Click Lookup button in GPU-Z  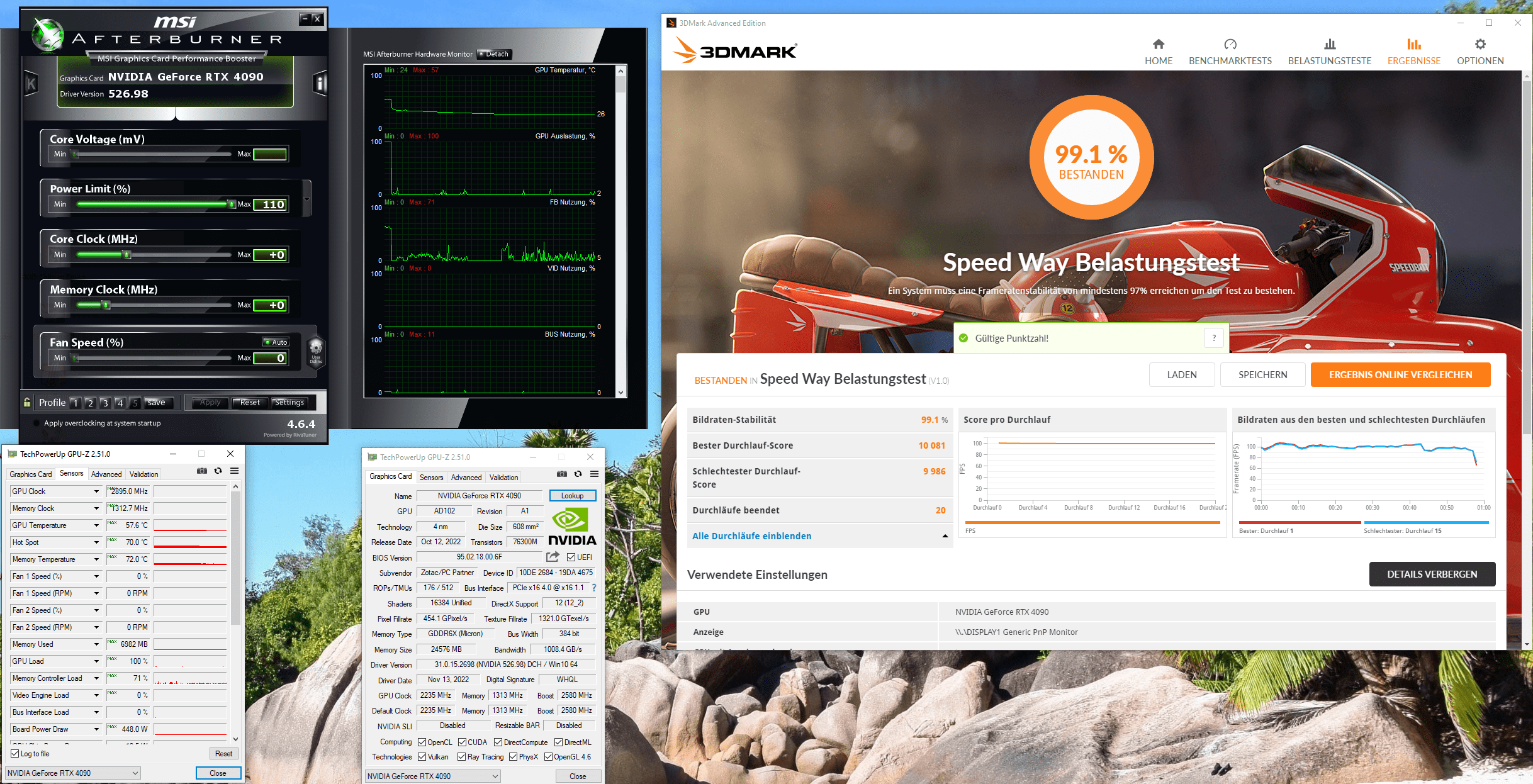[x=572, y=496]
